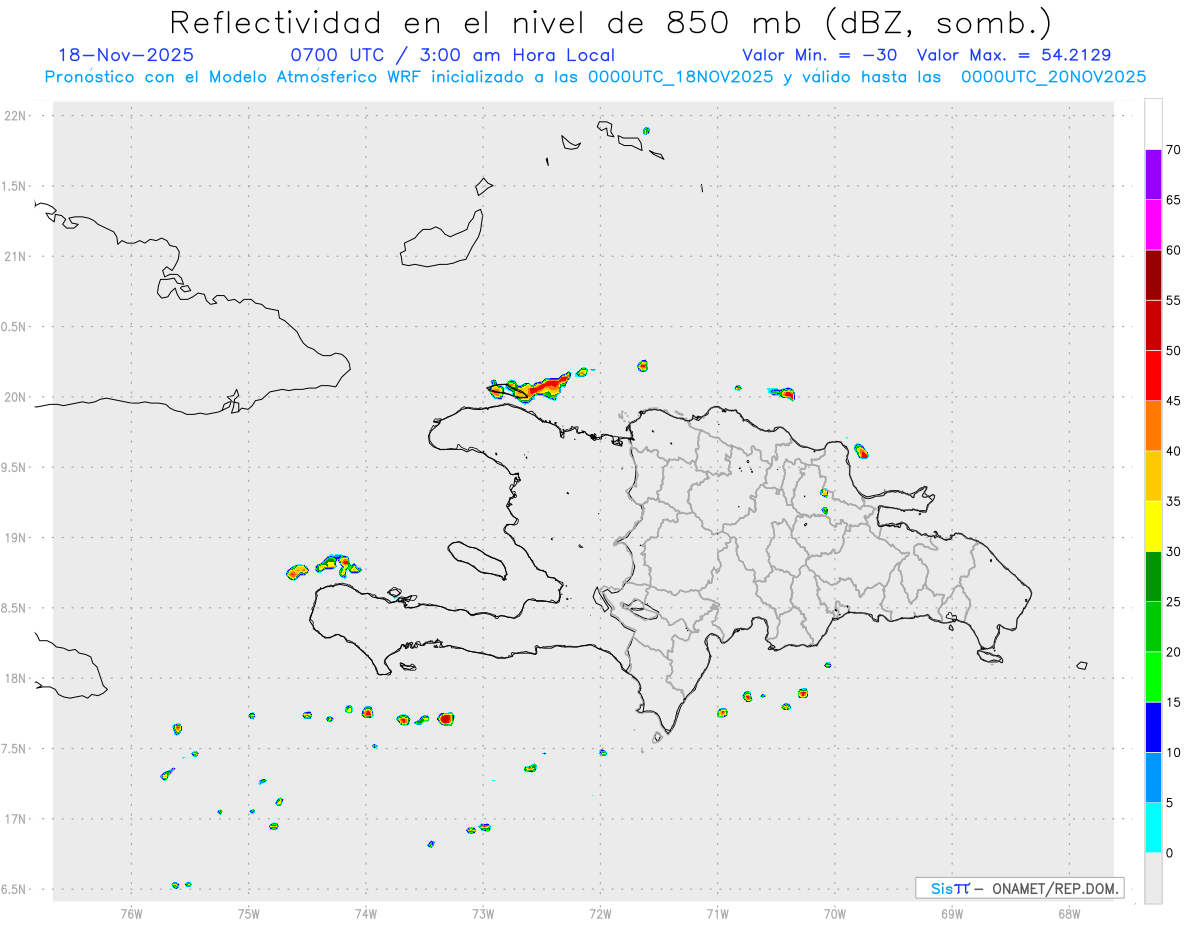Viewport: 1200px width, 927px height.
Task: Click the '74W' longitude label
Action: coord(366,913)
